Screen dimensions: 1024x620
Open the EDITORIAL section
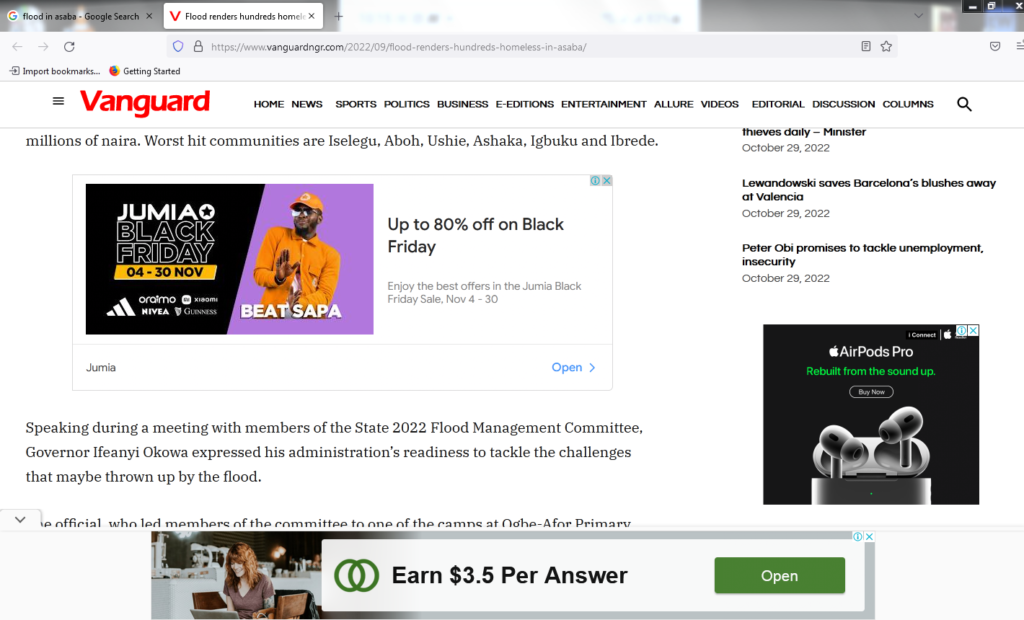point(778,104)
